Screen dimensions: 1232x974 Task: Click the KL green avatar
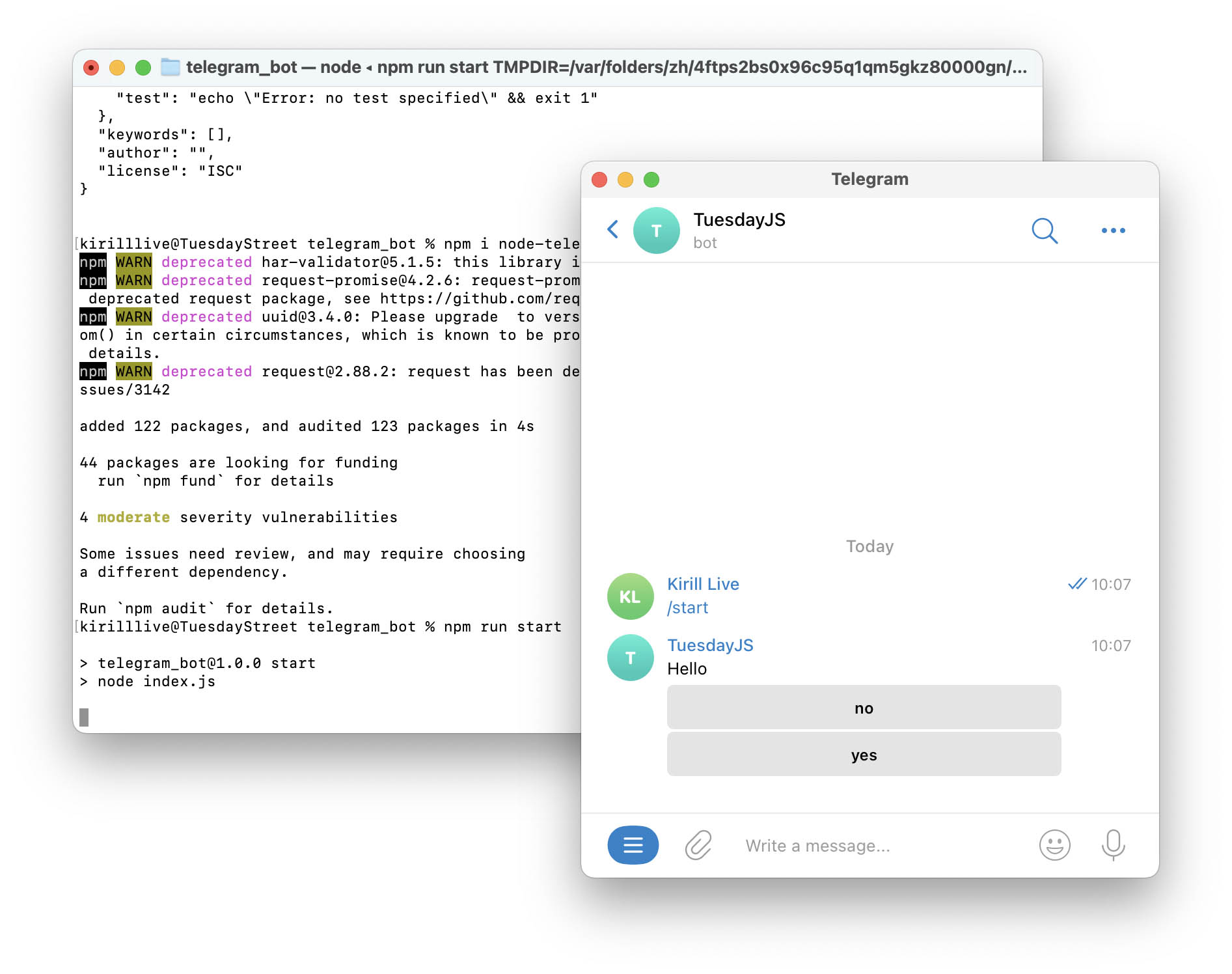(630, 596)
